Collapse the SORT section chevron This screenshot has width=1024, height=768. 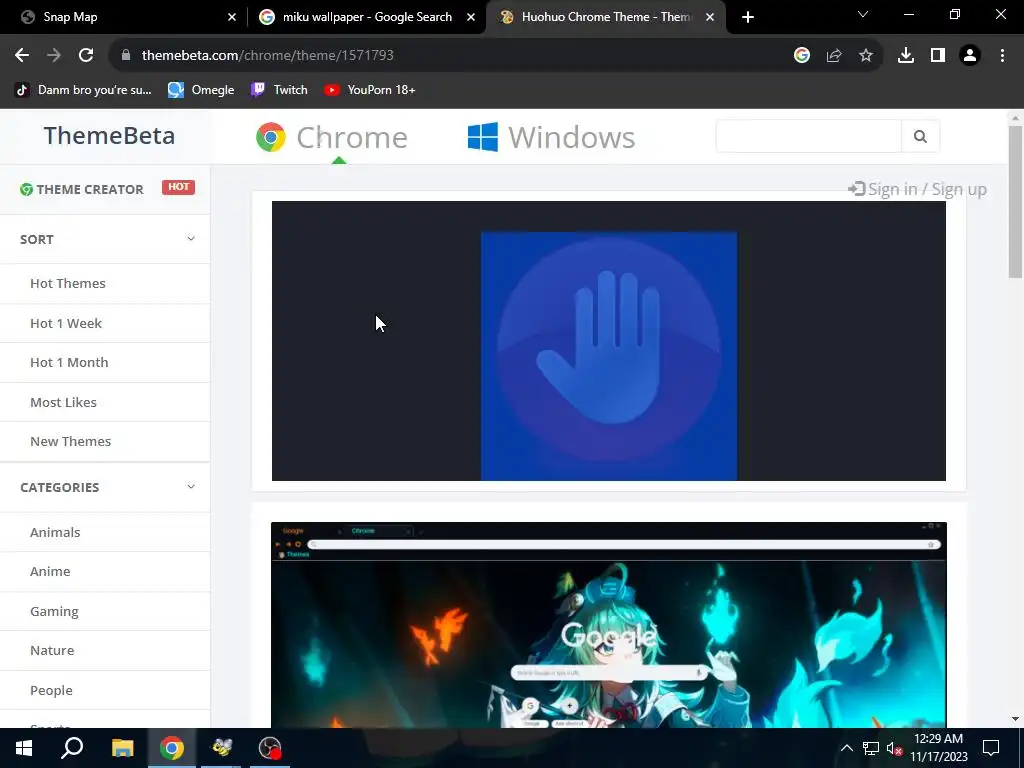pyautogui.click(x=191, y=239)
